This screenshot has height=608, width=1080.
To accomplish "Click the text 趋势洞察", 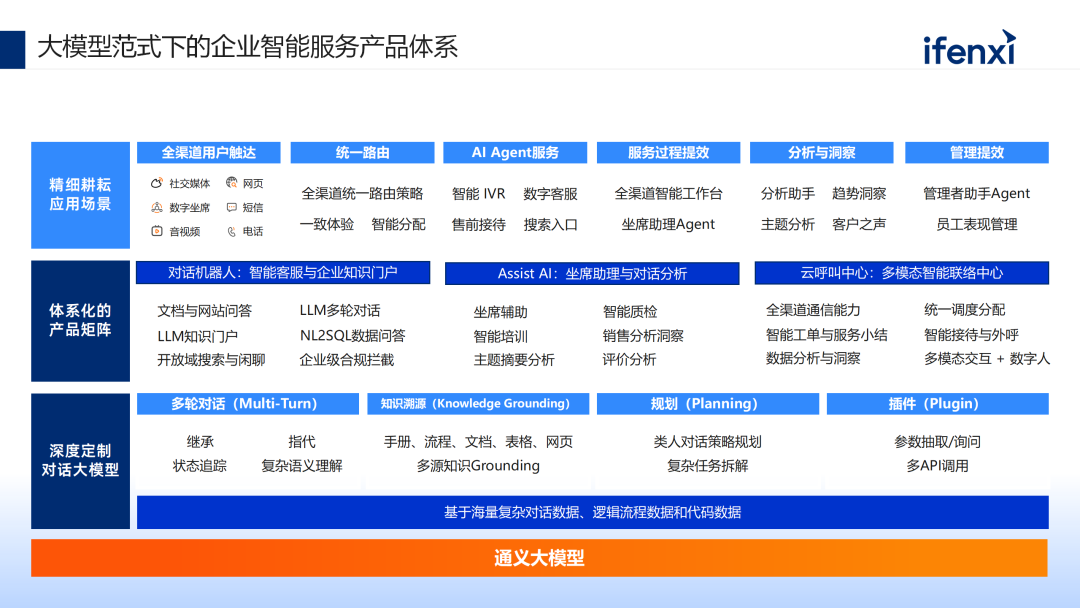I will click(859, 194).
